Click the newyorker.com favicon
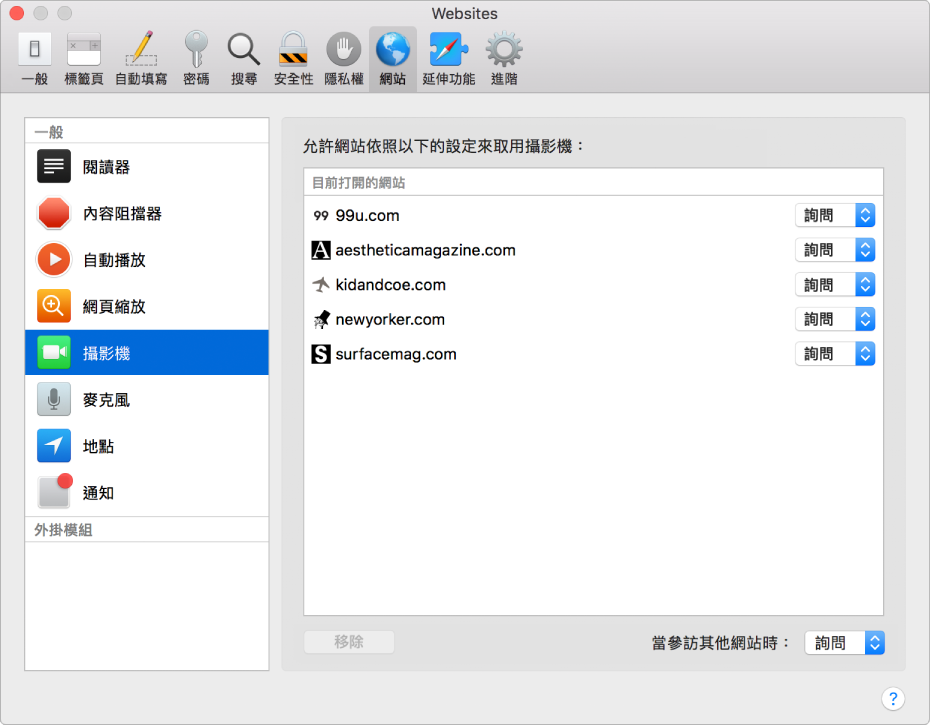931x726 pixels. [x=321, y=319]
